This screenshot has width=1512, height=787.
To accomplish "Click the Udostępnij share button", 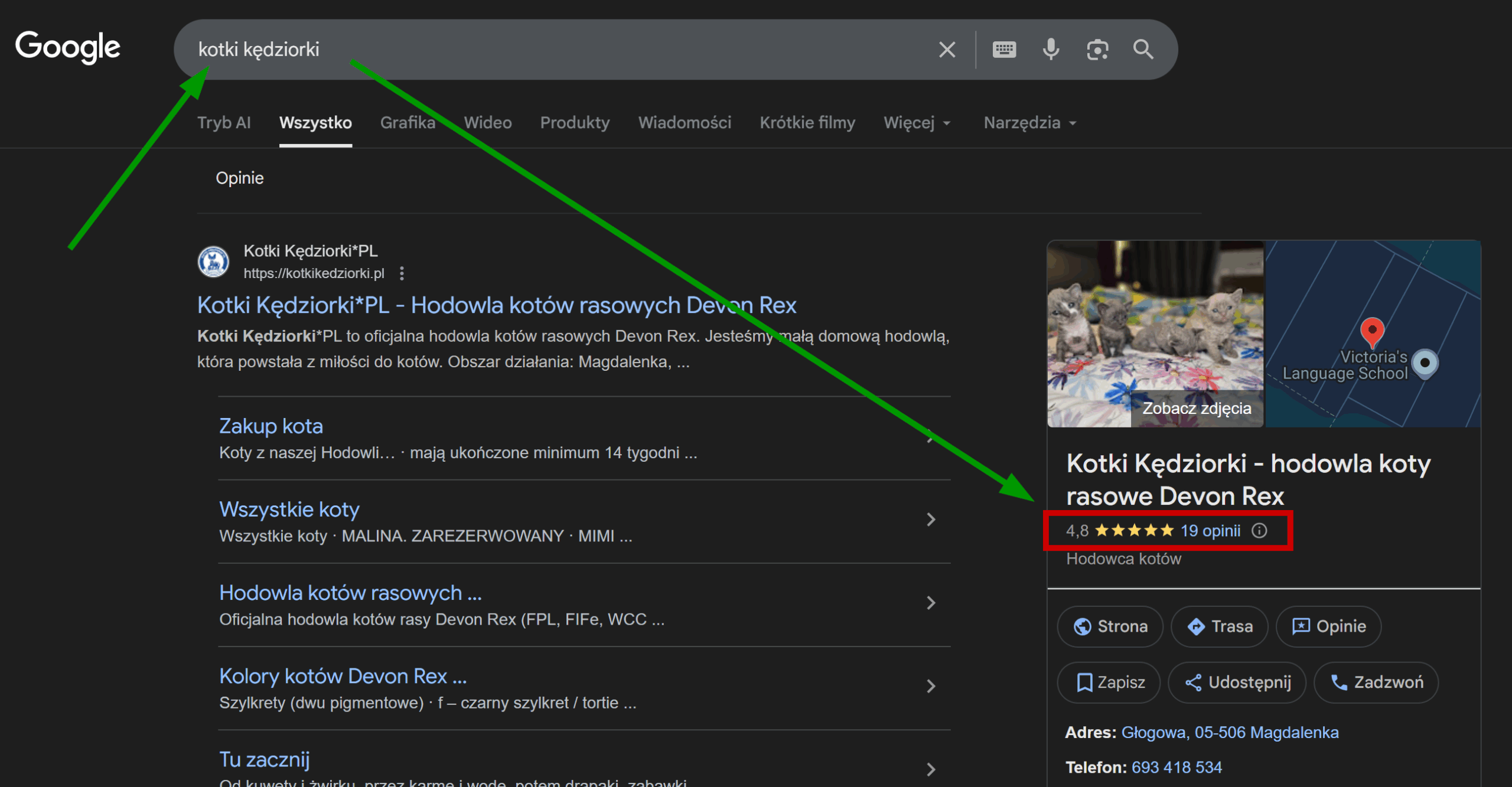I will (x=1237, y=682).
